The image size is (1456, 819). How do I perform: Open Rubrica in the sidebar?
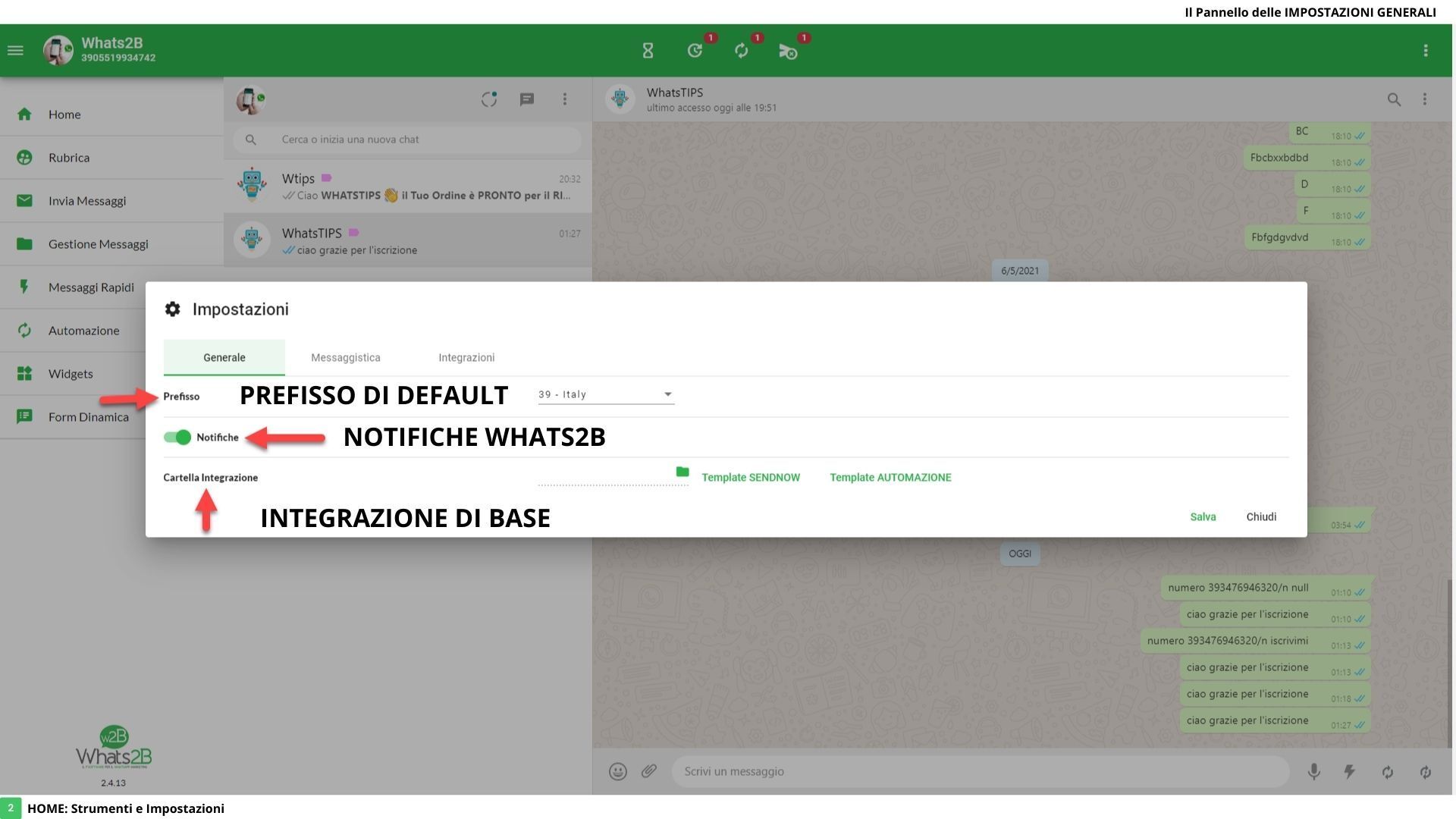[111, 158]
